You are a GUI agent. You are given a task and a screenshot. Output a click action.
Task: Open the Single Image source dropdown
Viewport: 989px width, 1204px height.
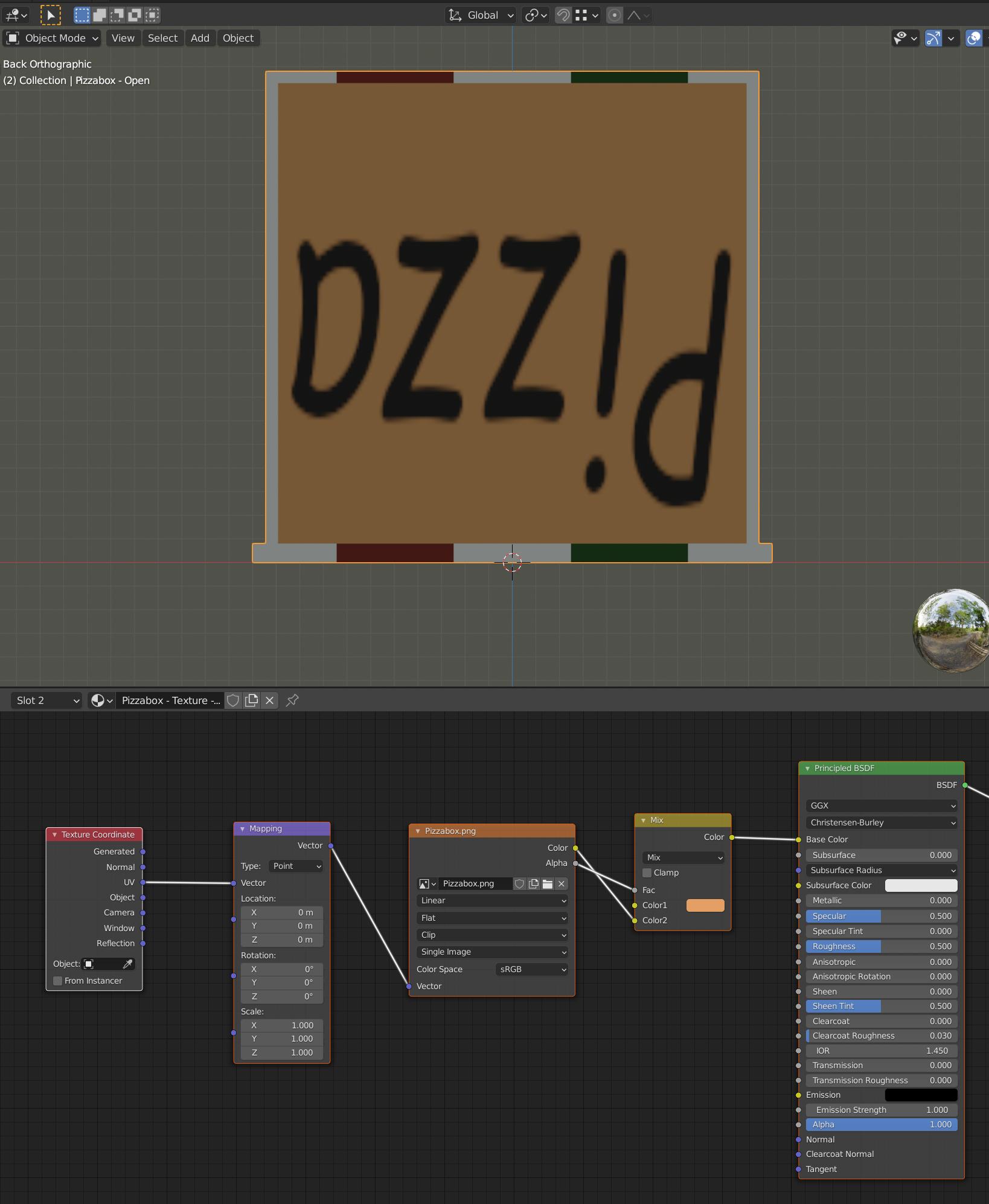pos(492,952)
